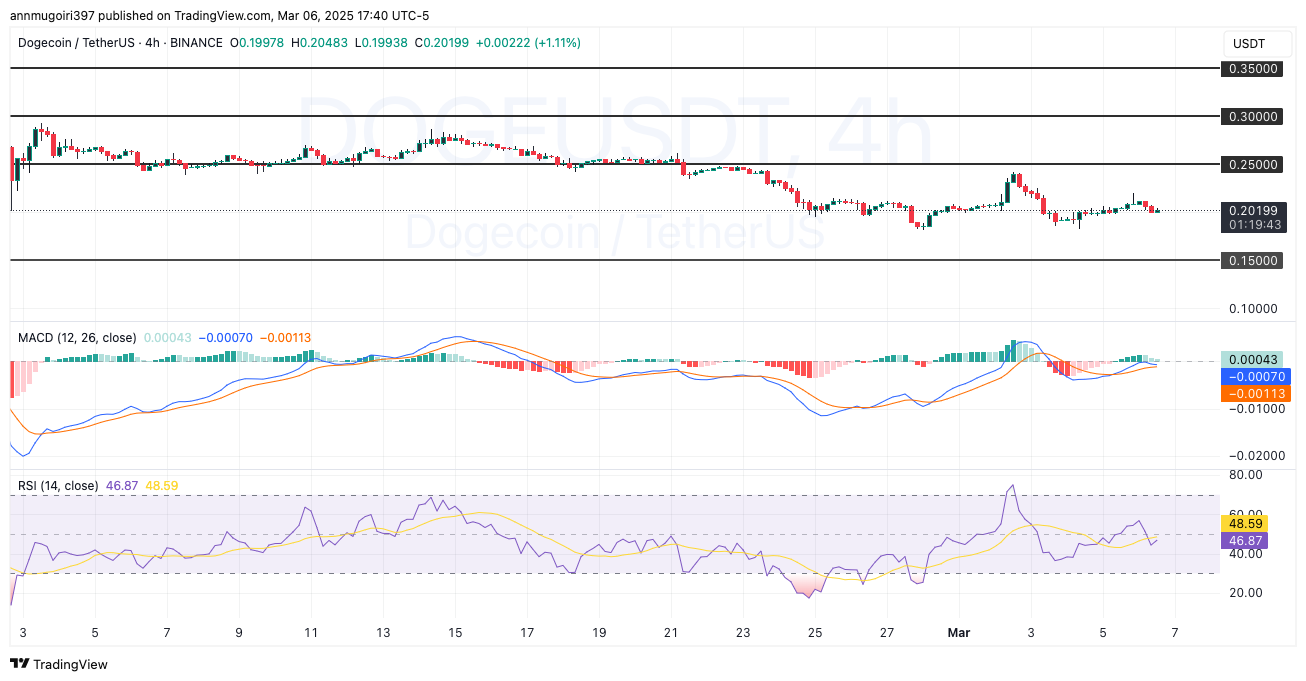
Task: Click the blue −0.00070 MACD axis tag
Action: (1255, 376)
